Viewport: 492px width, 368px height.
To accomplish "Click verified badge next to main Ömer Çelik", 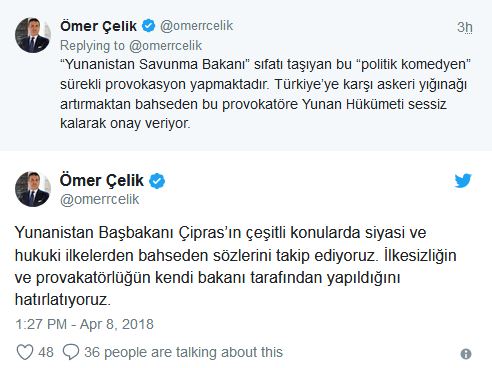I will [x=157, y=181].
